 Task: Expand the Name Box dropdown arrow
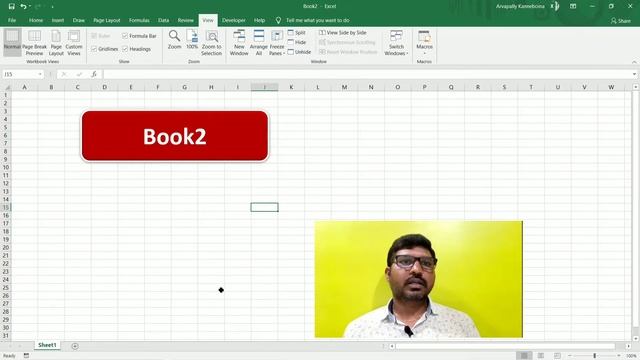[40, 74]
